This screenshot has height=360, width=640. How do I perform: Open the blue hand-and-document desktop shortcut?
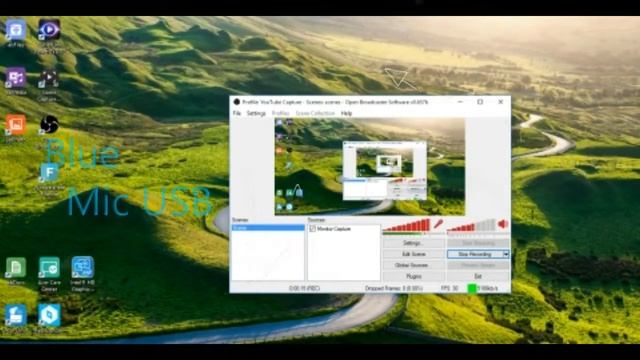(x=16, y=315)
